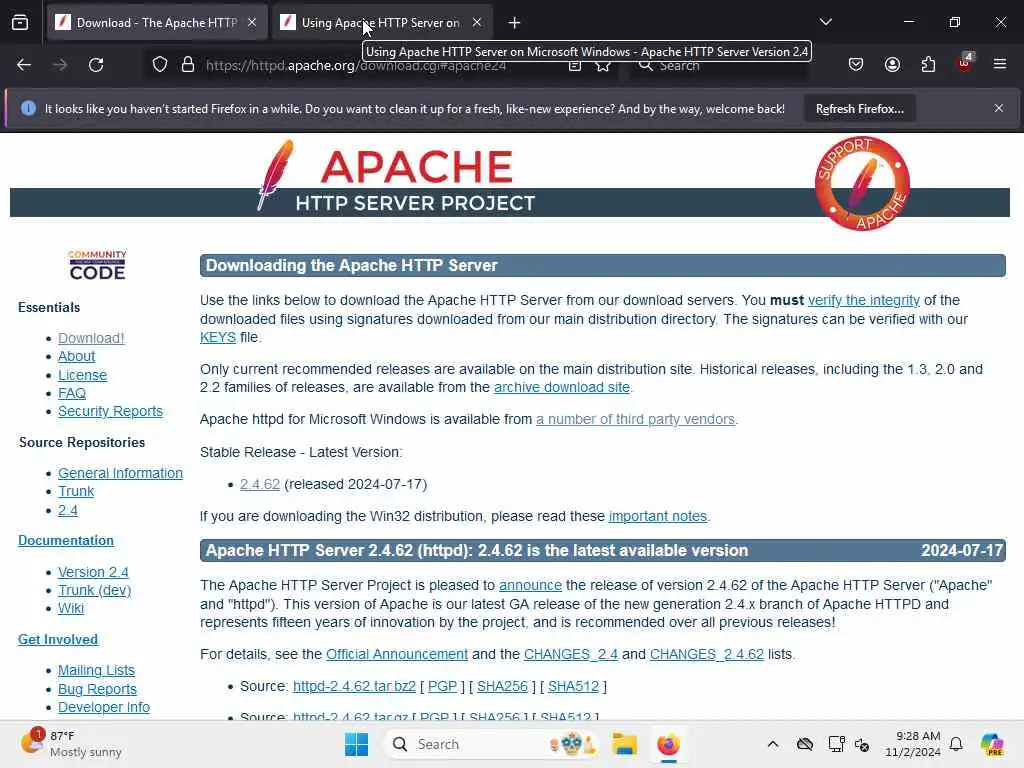Download httpd-2.4.62.tar.bz2 source
The width and height of the screenshot is (1024, 768).
[x=354, y=686]
